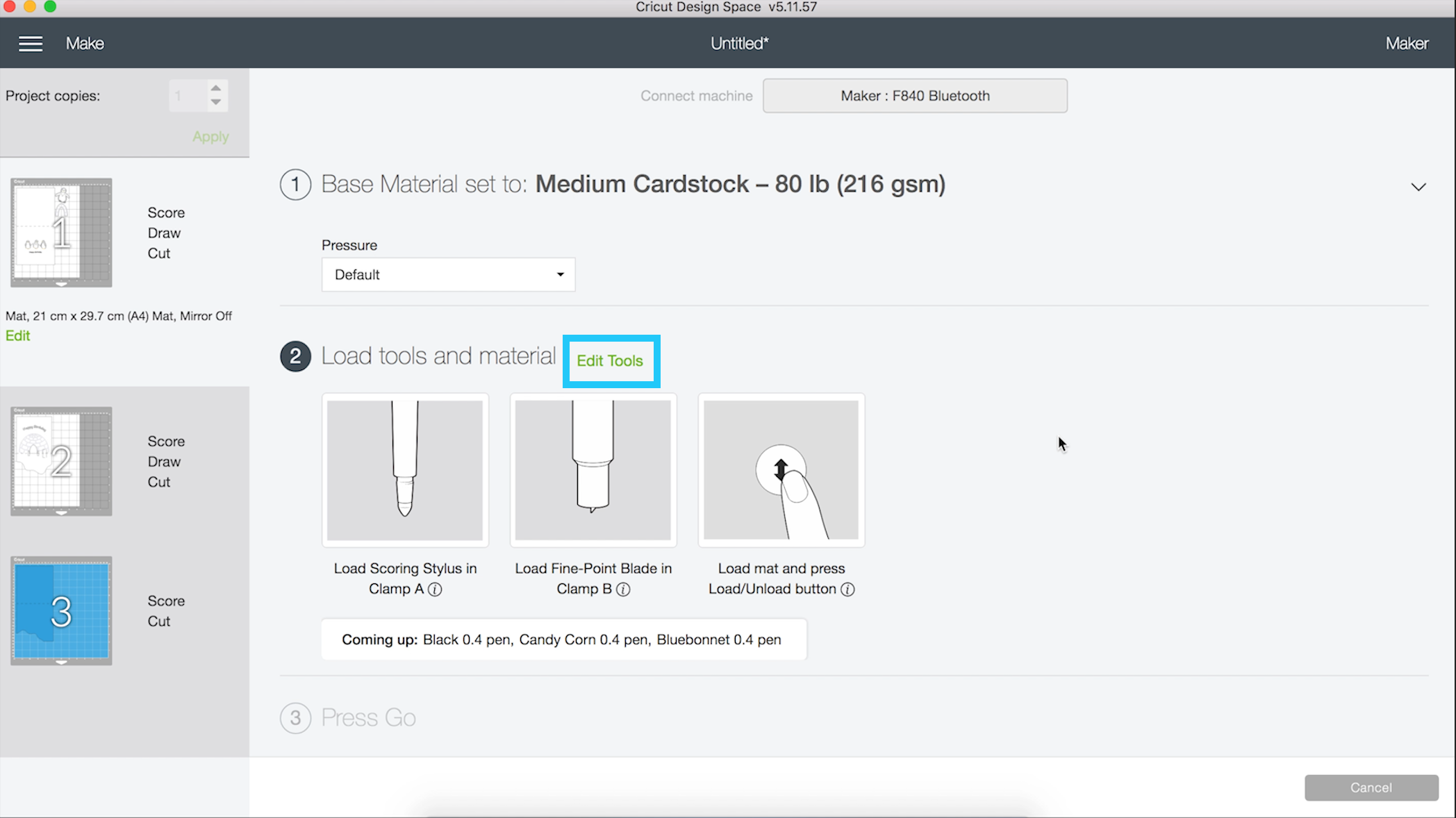1456x818 pixels.
Task: Increase project copies with up arrow
Action: pyautogui.click(x=216, y=89)
